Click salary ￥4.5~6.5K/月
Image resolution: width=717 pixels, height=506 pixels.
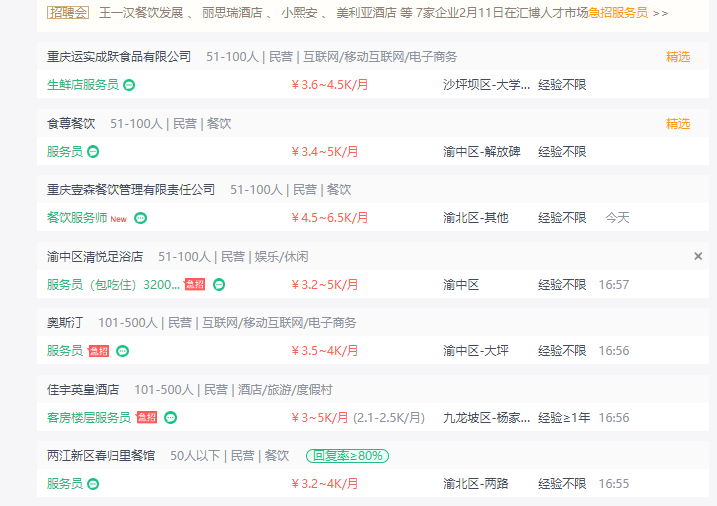[330, 218]
